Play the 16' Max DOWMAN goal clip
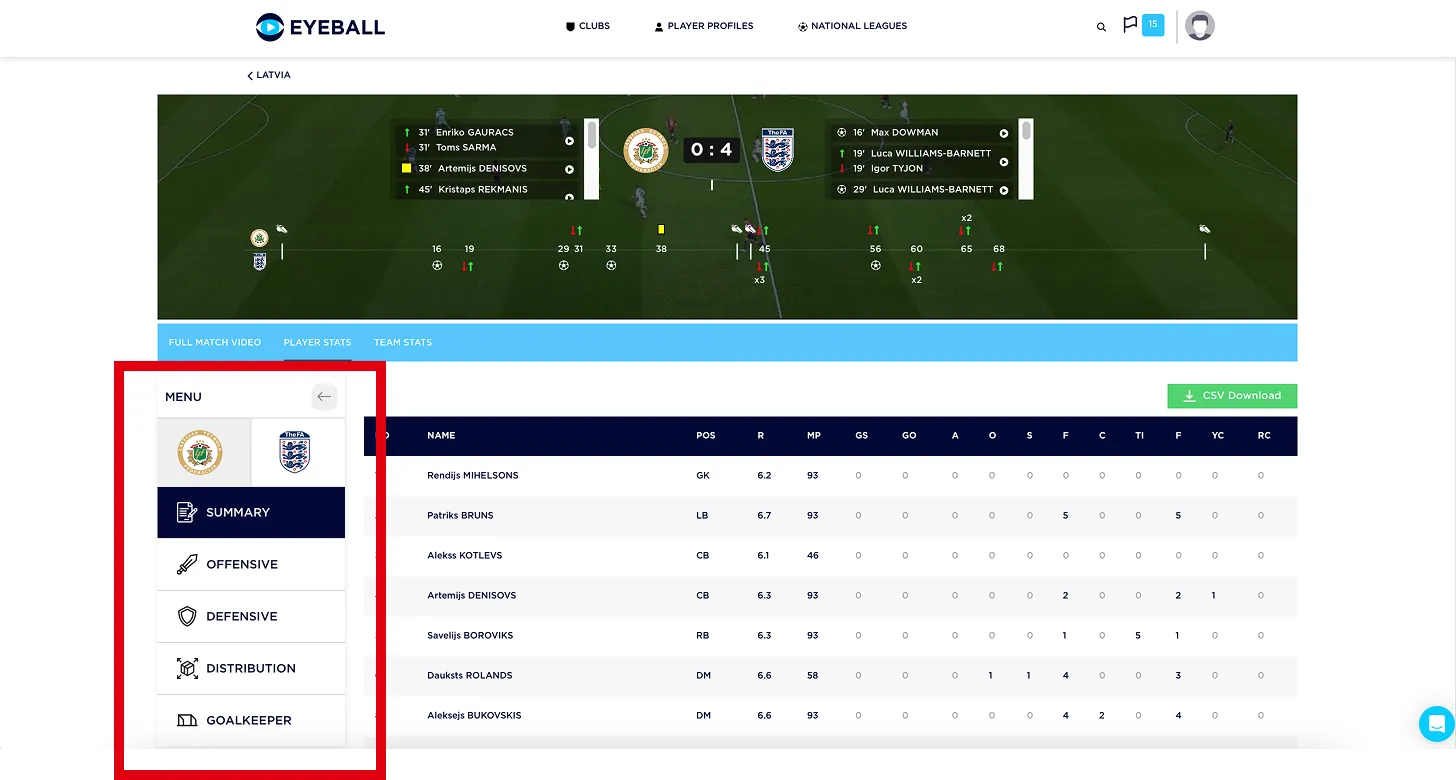The width and height of the screenshot is (1456, 780). 1003,133
